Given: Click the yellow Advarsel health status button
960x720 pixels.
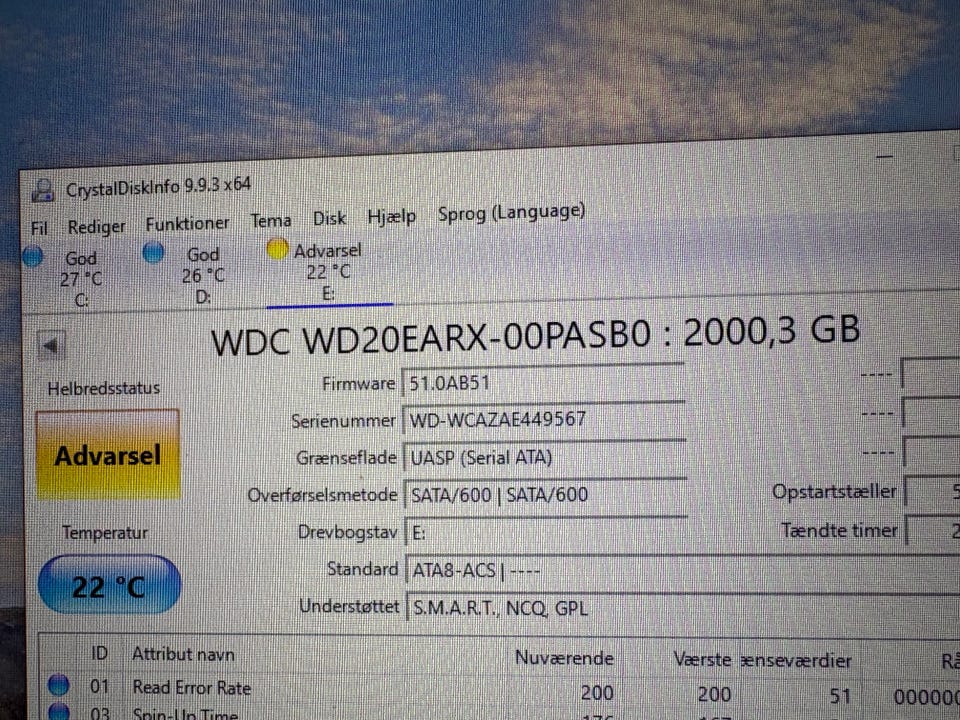Looking at the screenshot, I should coord(108,455).
